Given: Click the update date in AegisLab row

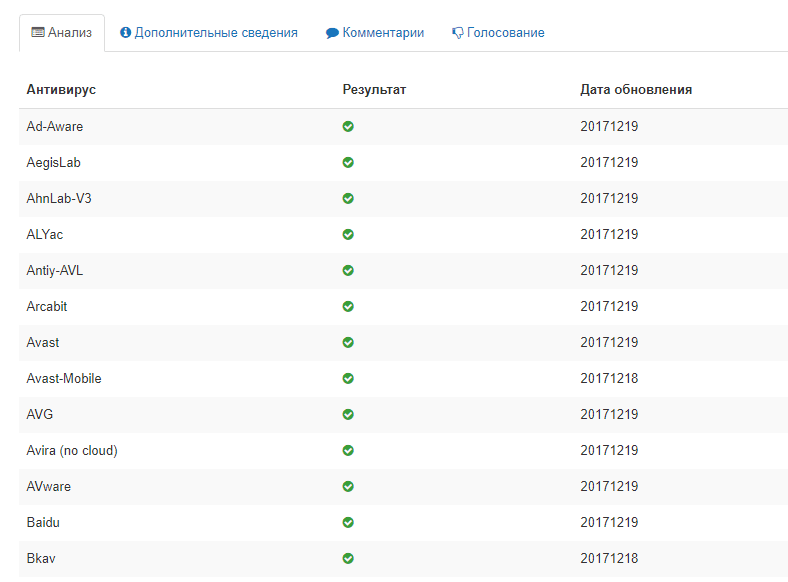Looking at the screenshot, I should click(609, 162).
